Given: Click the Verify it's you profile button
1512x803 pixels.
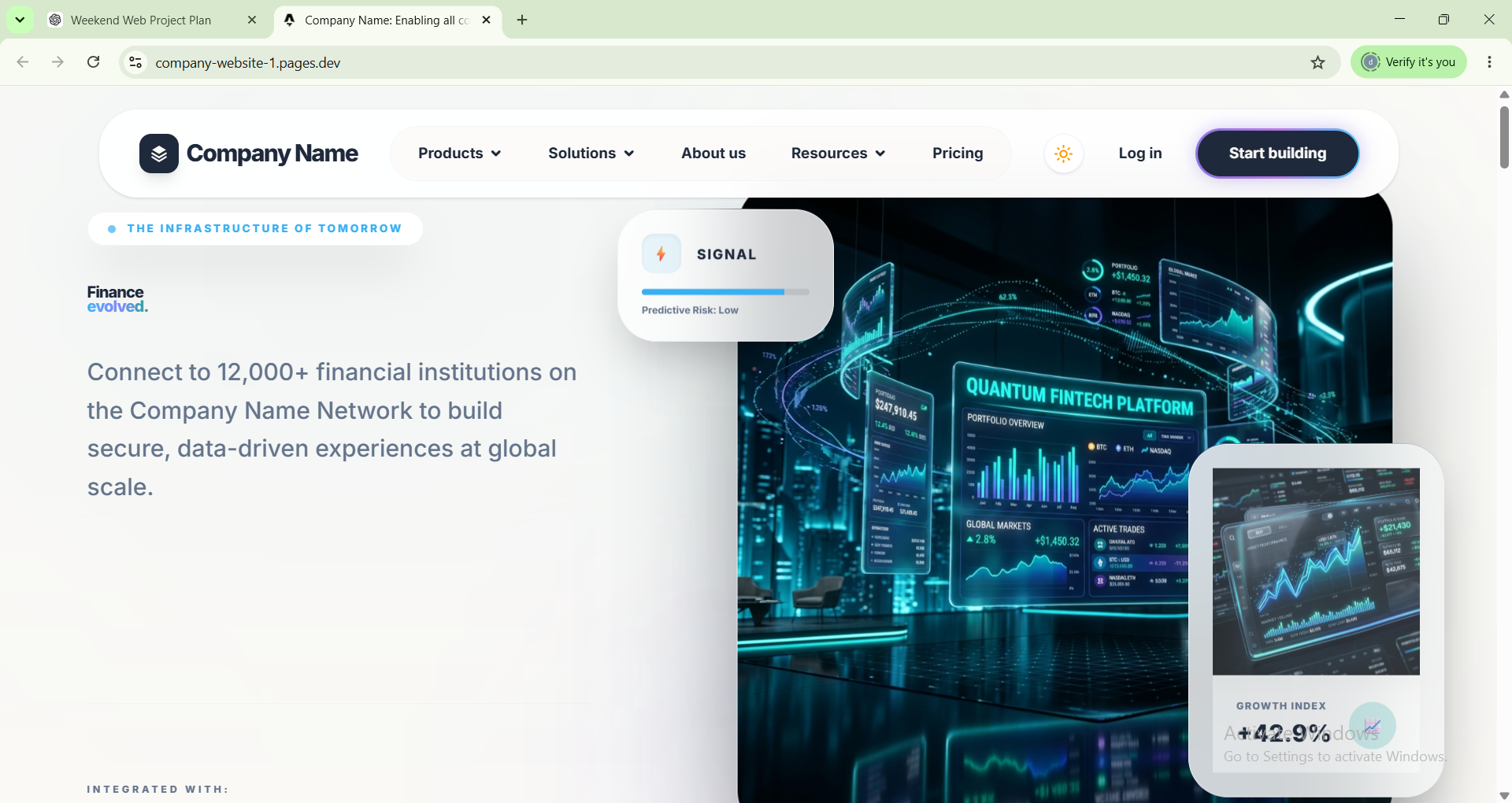Looking at the screenshot, I should coord(1408,62).
